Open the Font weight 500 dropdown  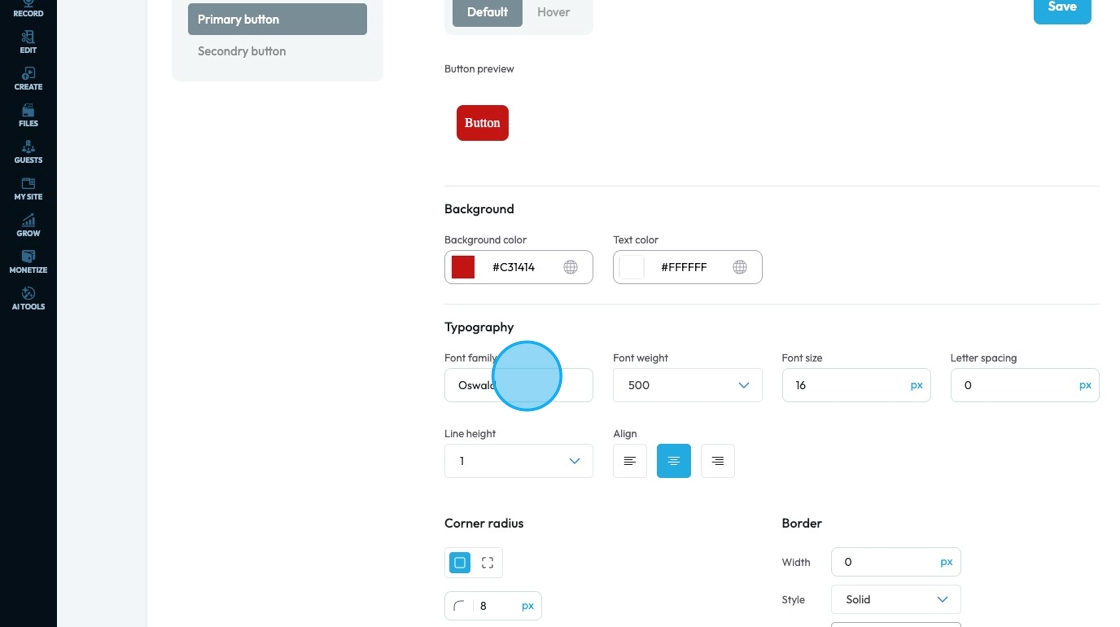(x=687, y=385)
